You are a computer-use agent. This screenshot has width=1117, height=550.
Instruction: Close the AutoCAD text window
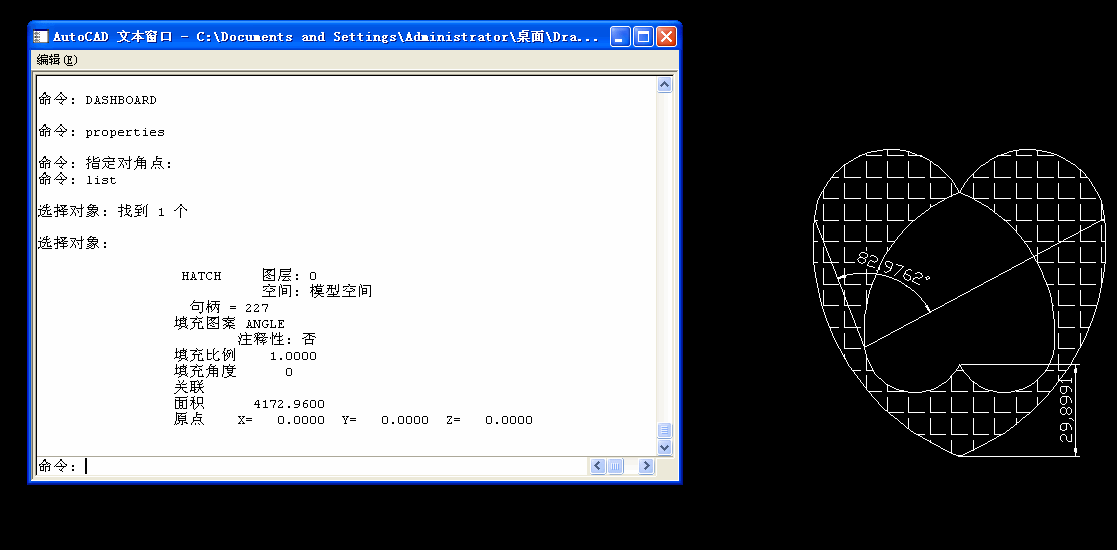tap(666, 36)
